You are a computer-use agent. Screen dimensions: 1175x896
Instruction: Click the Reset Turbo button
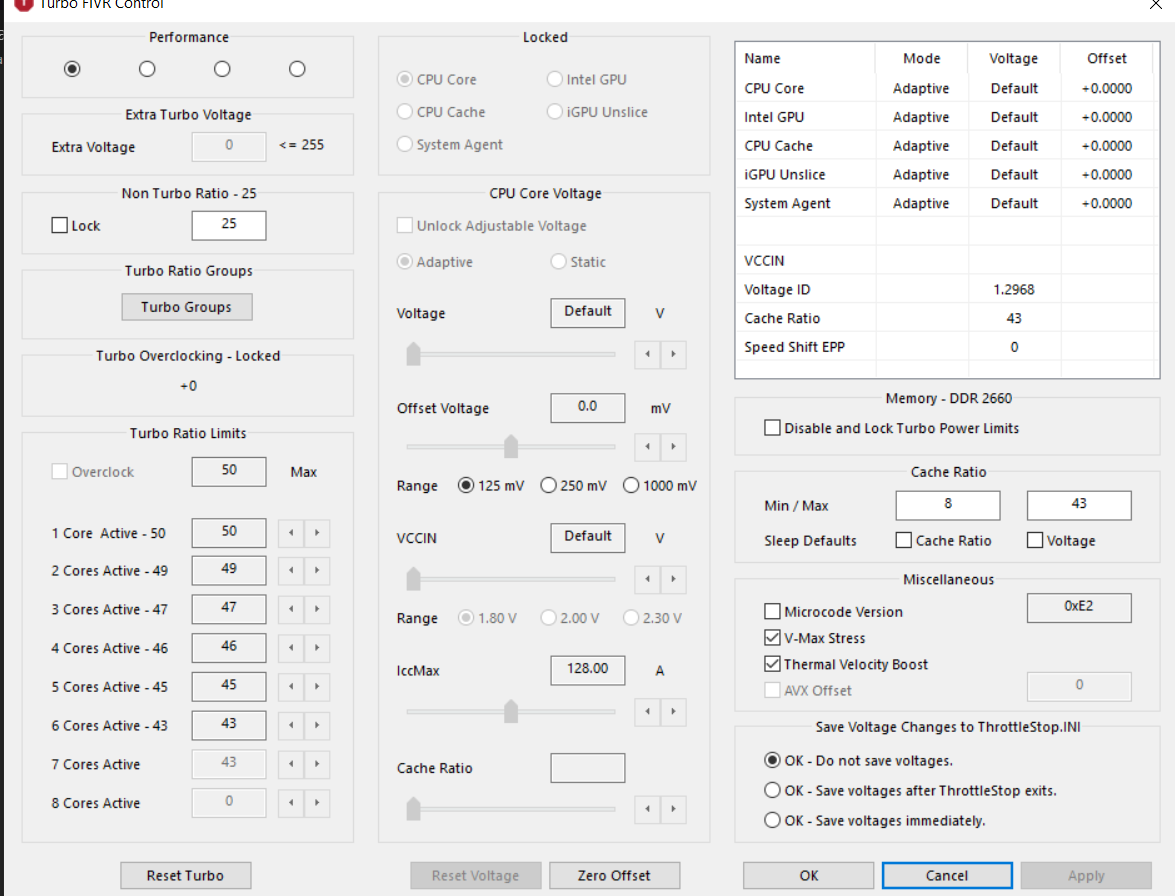coord(185,875)
